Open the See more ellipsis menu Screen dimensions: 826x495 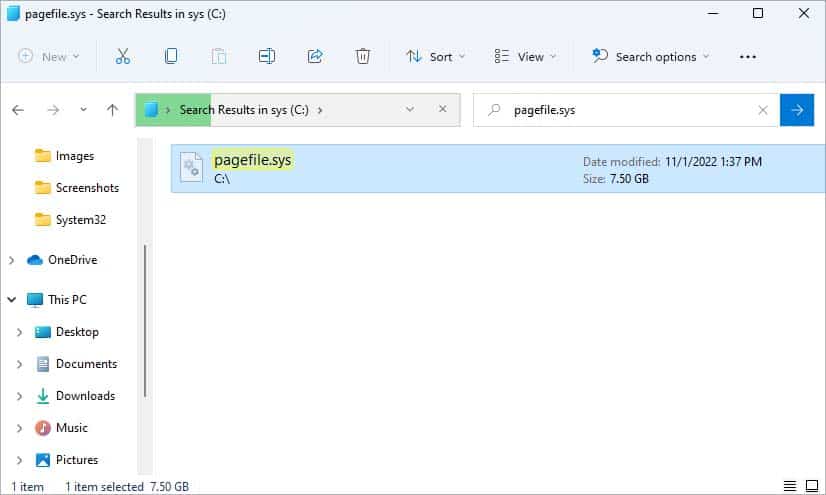(748, 56)
